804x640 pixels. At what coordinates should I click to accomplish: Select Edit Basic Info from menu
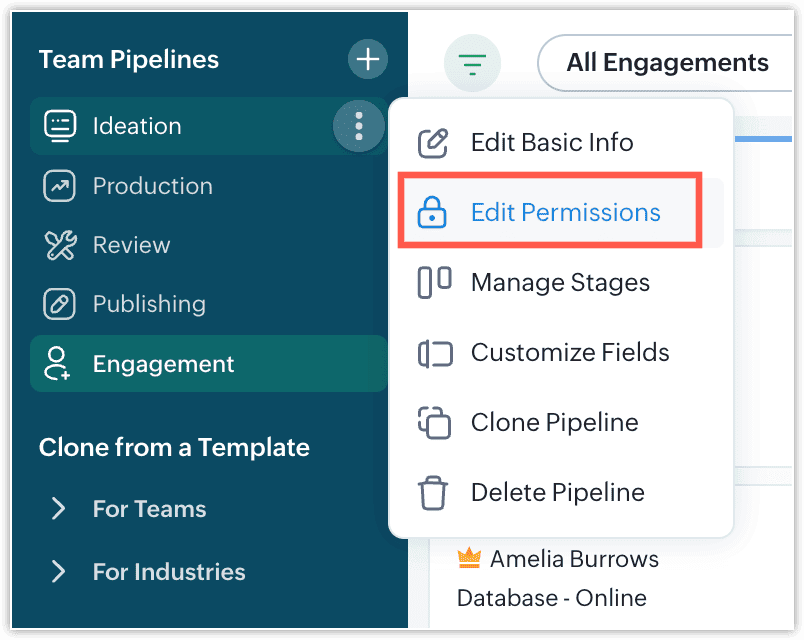click(551, 143)
